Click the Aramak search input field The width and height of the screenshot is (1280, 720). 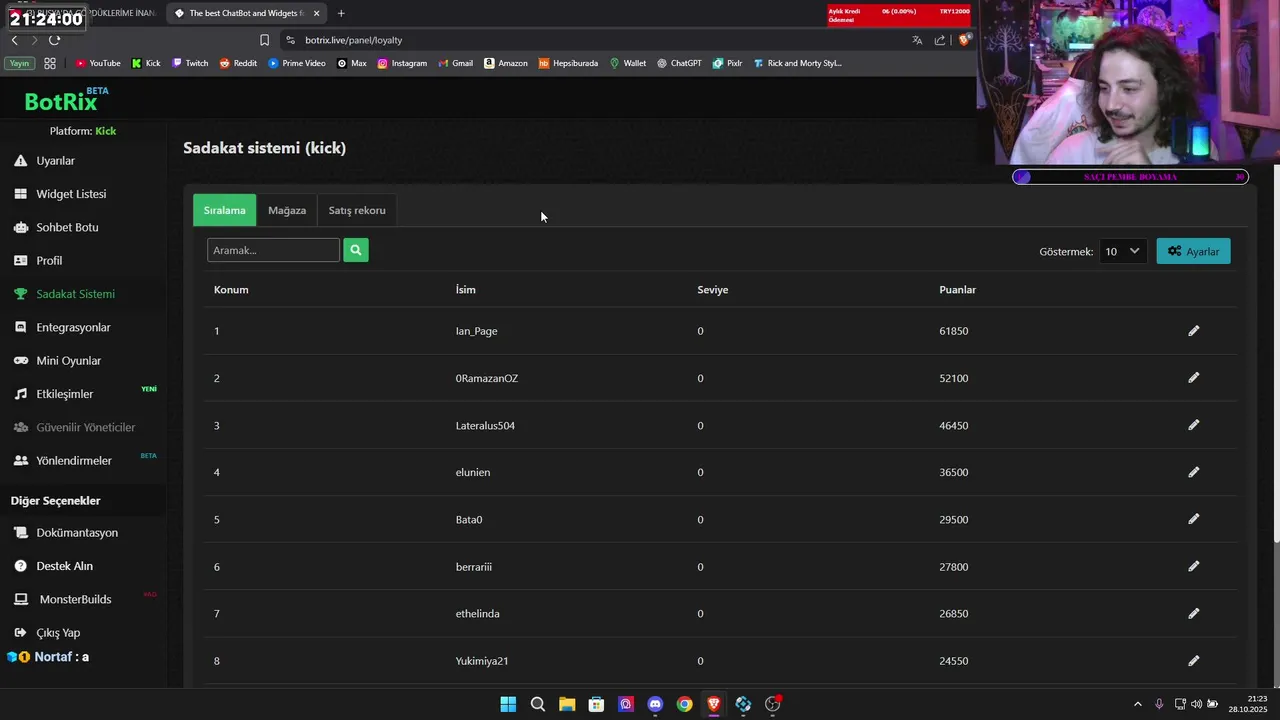(x=273, y=250)
